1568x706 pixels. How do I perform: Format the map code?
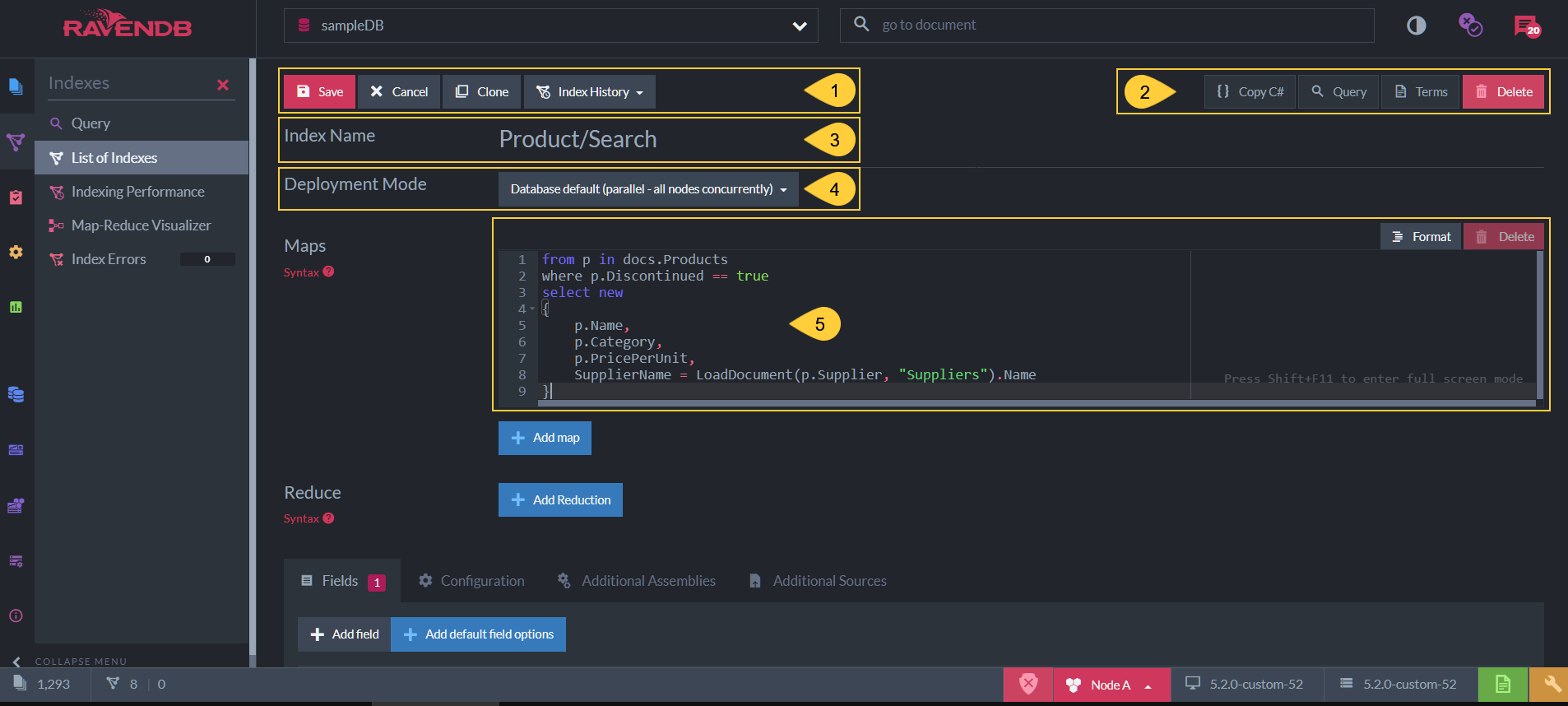pos(1421,236)
